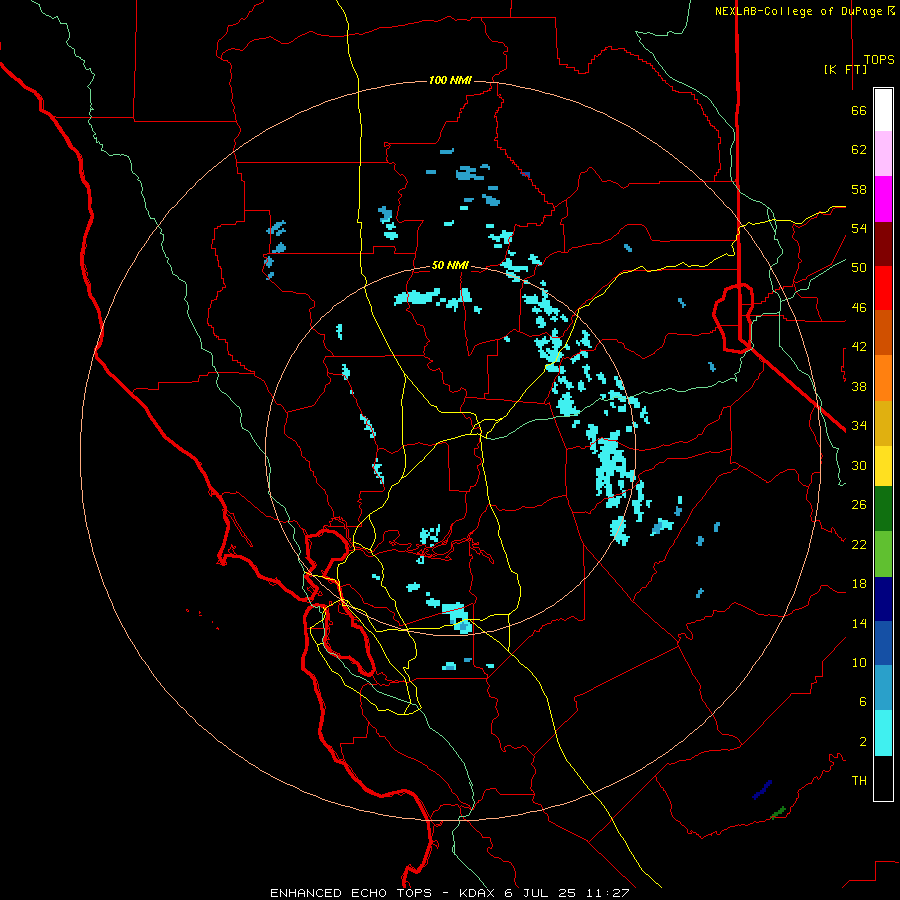Click the cyan 2 color band

pyautogui.click(x=883, y=733)
